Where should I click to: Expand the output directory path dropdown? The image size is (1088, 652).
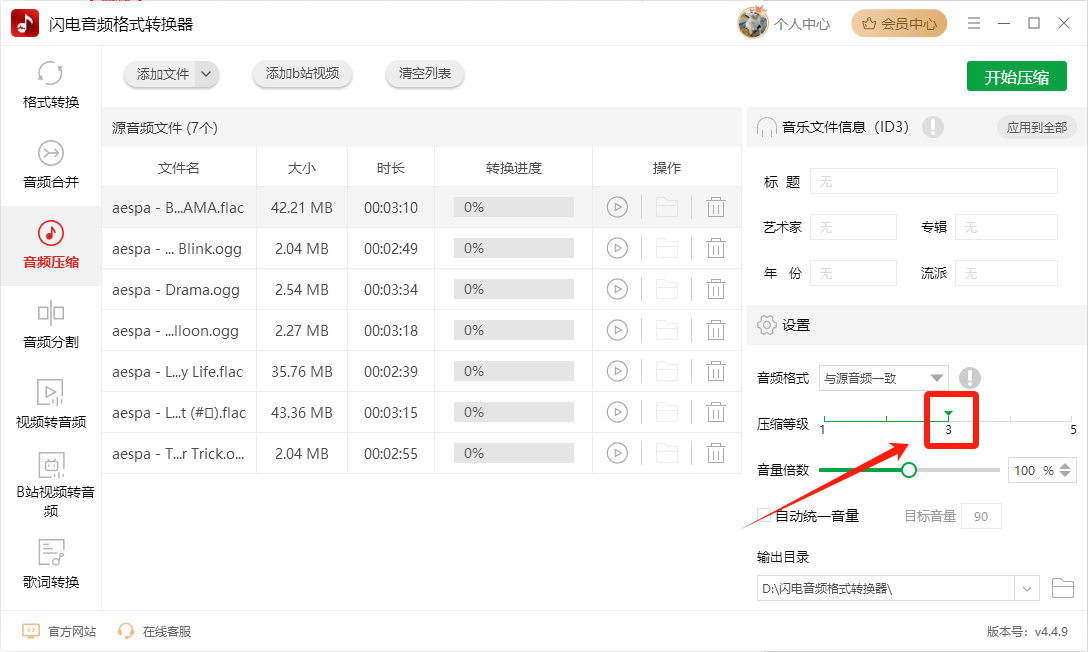pos(1026,589)
